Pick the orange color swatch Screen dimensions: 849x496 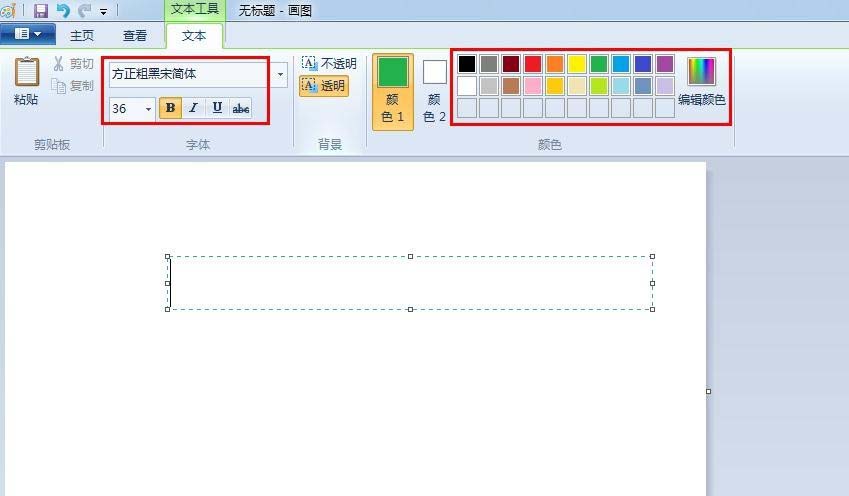[555, 64]
